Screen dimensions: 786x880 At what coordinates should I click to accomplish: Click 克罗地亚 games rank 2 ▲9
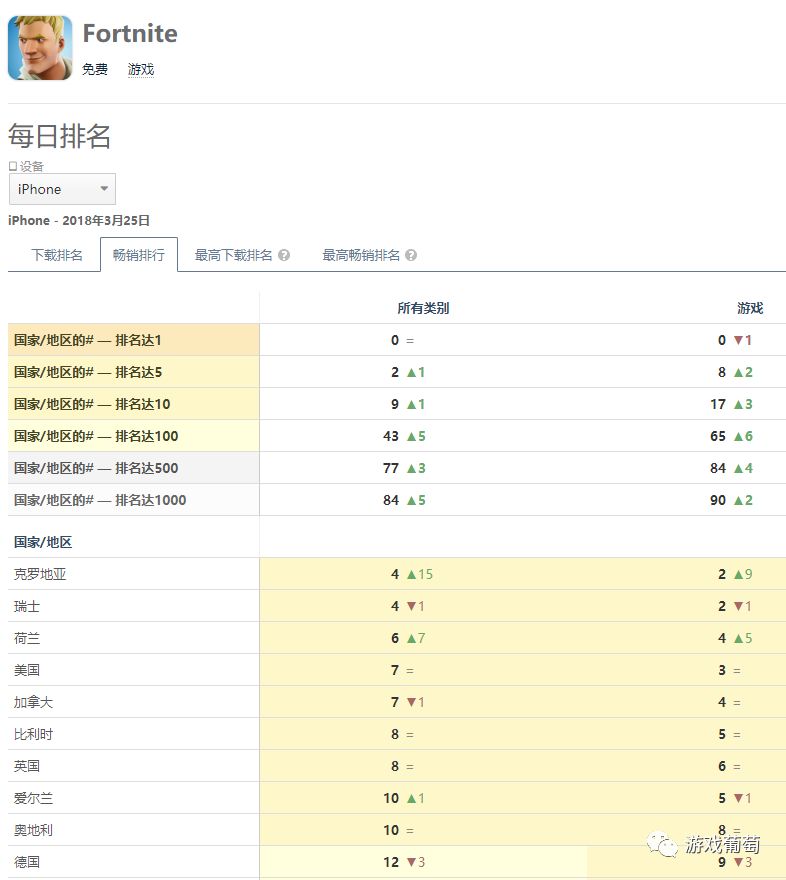tap(735, 574)
